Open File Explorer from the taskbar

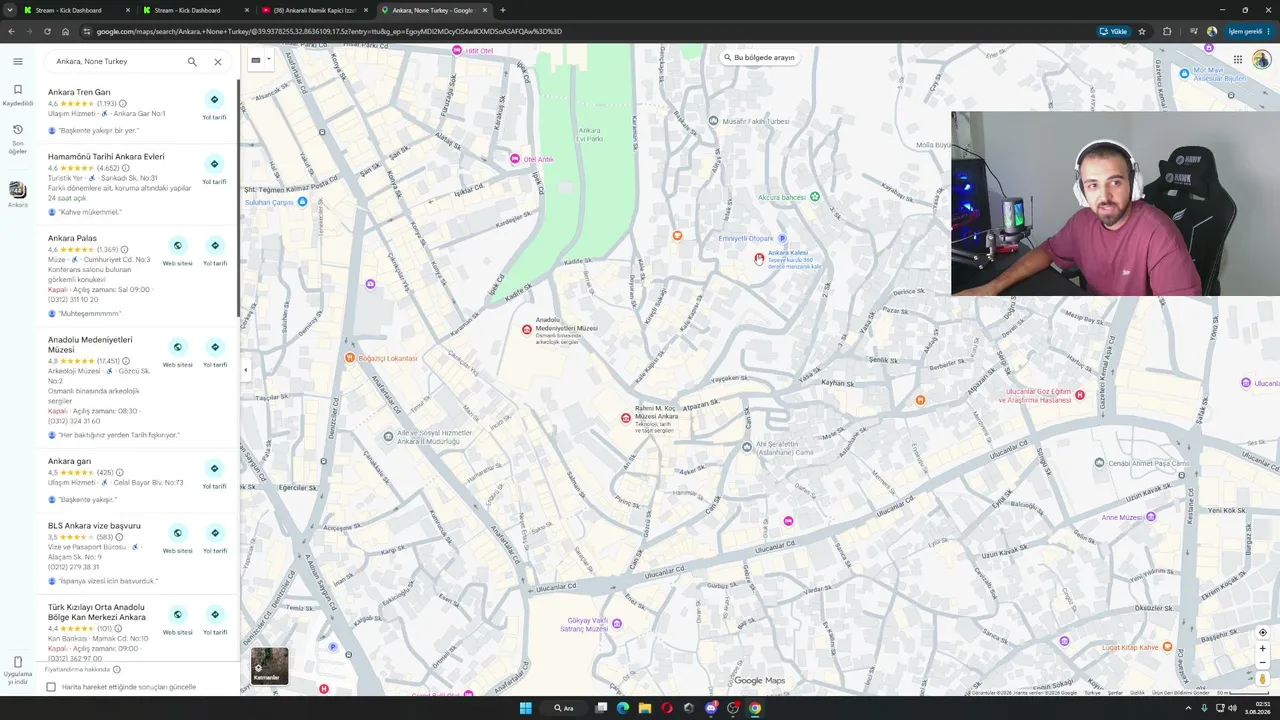[645, 708]
